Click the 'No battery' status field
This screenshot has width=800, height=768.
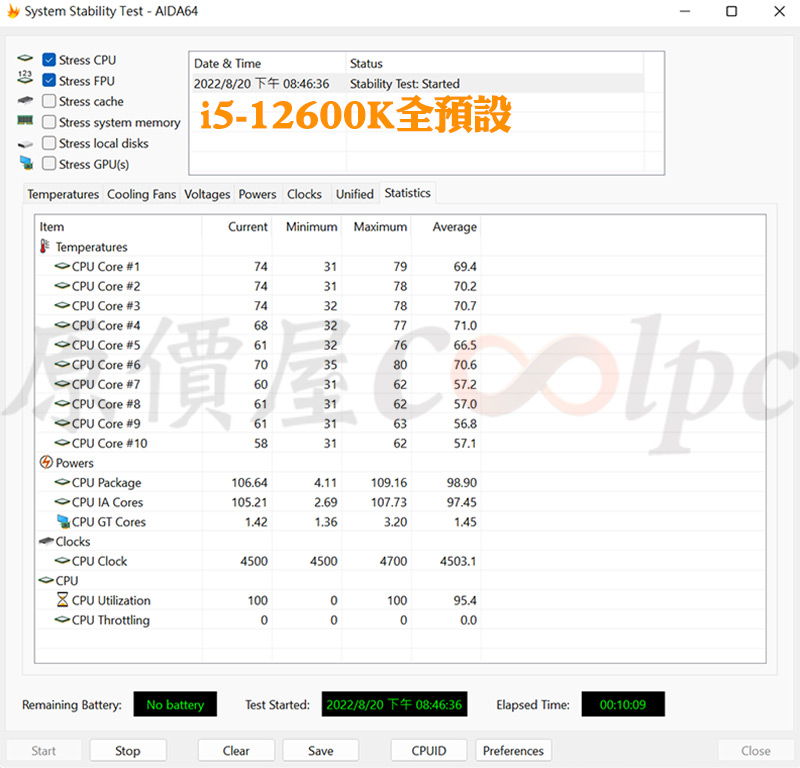pos(175,704)
